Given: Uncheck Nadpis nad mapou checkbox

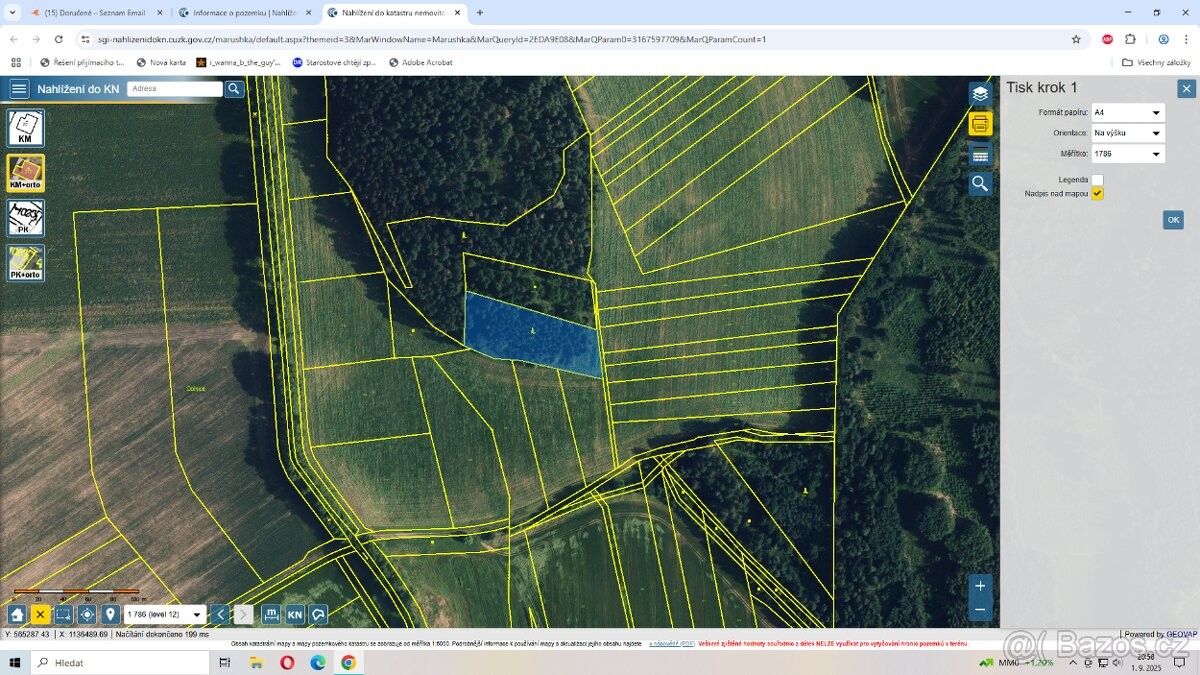Looking at the screenshot, I should click(x=1097, y=193).
